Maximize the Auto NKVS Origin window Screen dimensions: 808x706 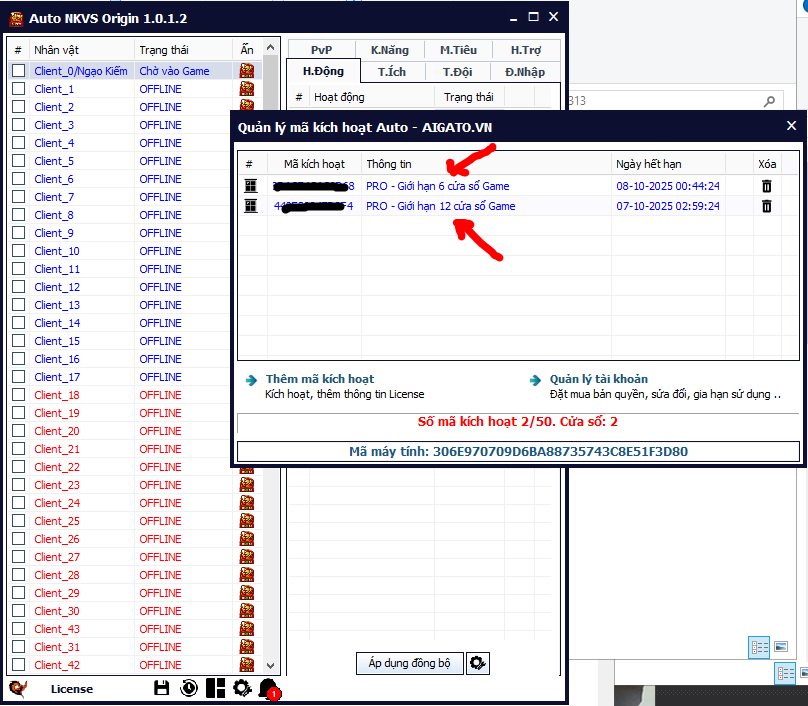click(x=533, y=17)
